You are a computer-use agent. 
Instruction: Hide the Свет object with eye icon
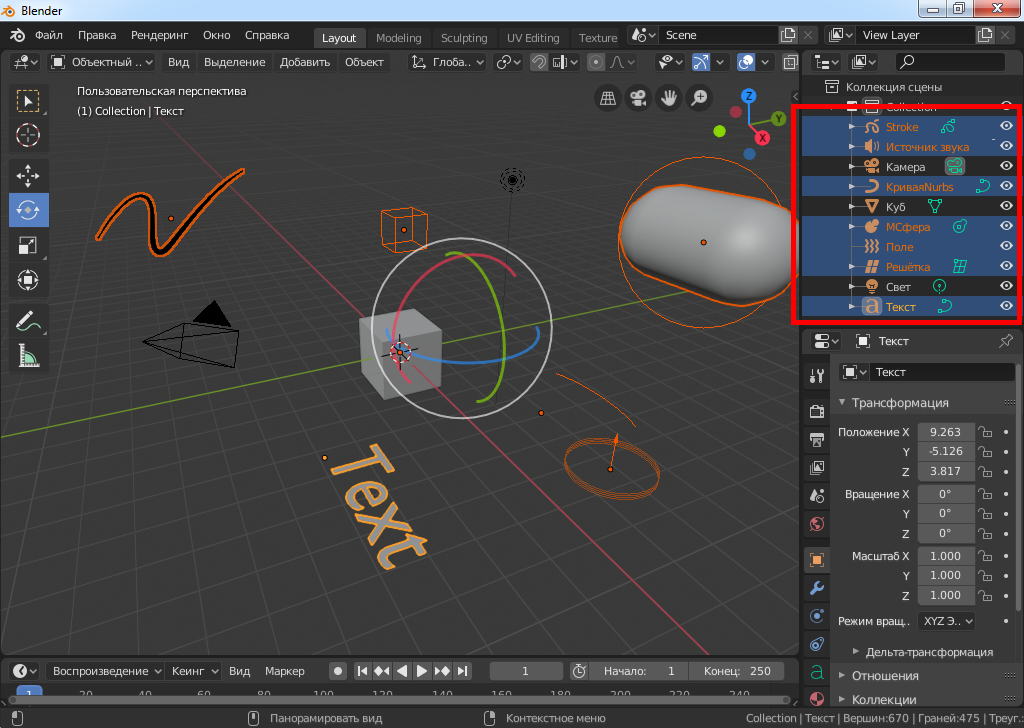point(1007,286)
